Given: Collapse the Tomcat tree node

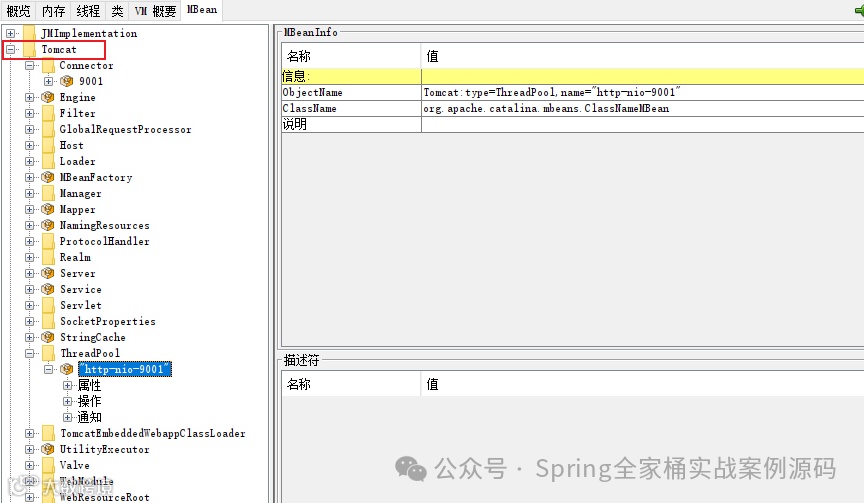Looking at the screenshot, I should [10, 50].
